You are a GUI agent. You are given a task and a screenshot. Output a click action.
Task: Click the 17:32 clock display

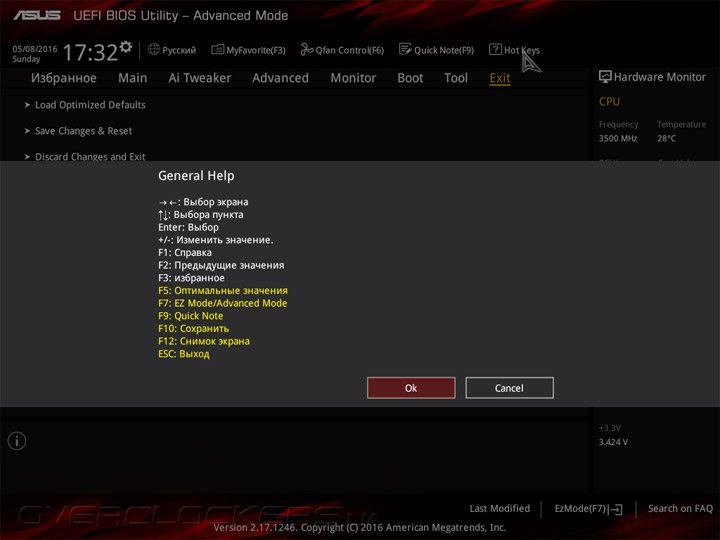pos(90,52)
